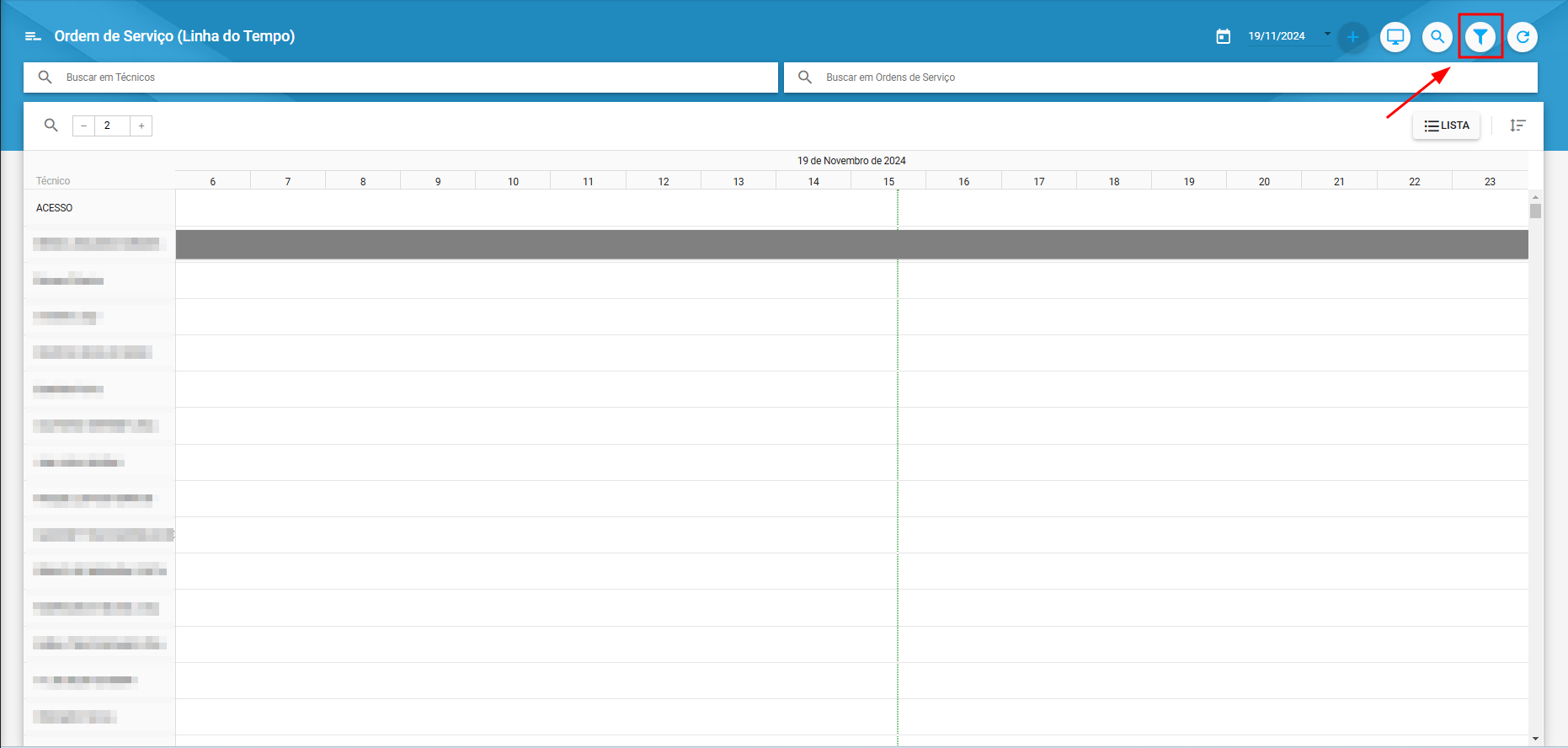This screenshot has width=1568, height=748.
Task: Click the zoom value field showing 2
Action: pos(112,126)
